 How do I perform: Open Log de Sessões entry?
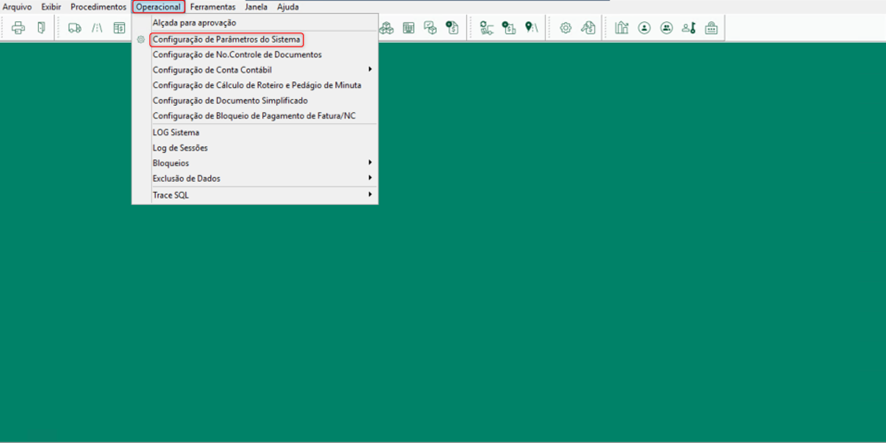pyautogui.click(x=255, y=147)
